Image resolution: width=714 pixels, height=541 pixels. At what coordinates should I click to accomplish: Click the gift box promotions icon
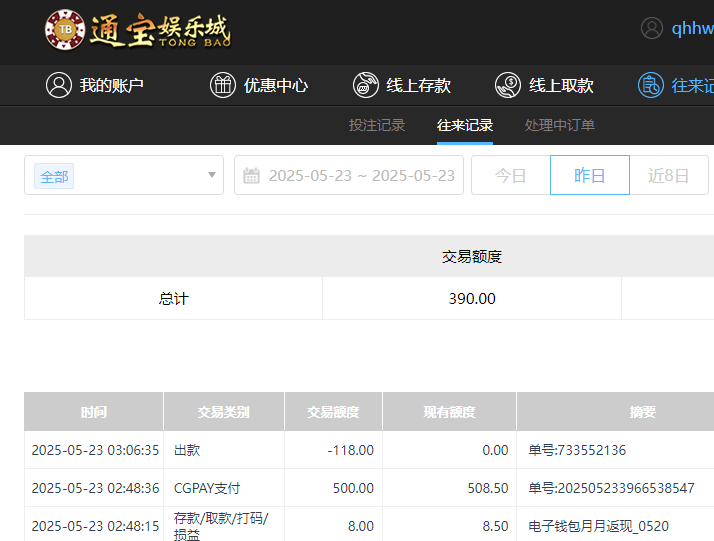222,85
